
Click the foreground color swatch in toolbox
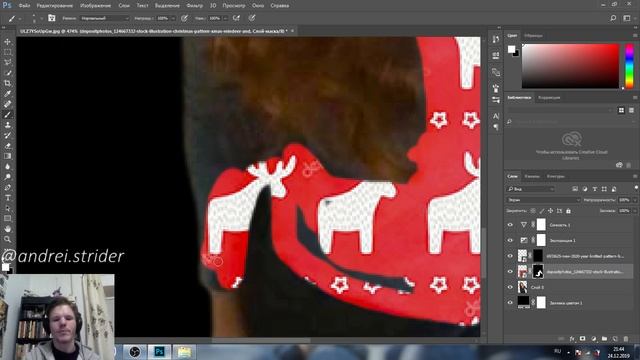[5, 267]
